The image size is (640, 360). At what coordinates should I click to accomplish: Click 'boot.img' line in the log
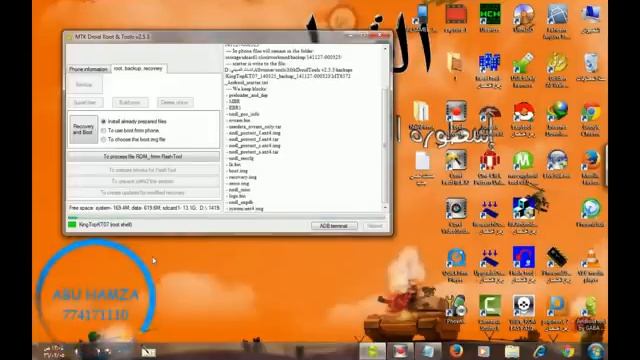238,171
